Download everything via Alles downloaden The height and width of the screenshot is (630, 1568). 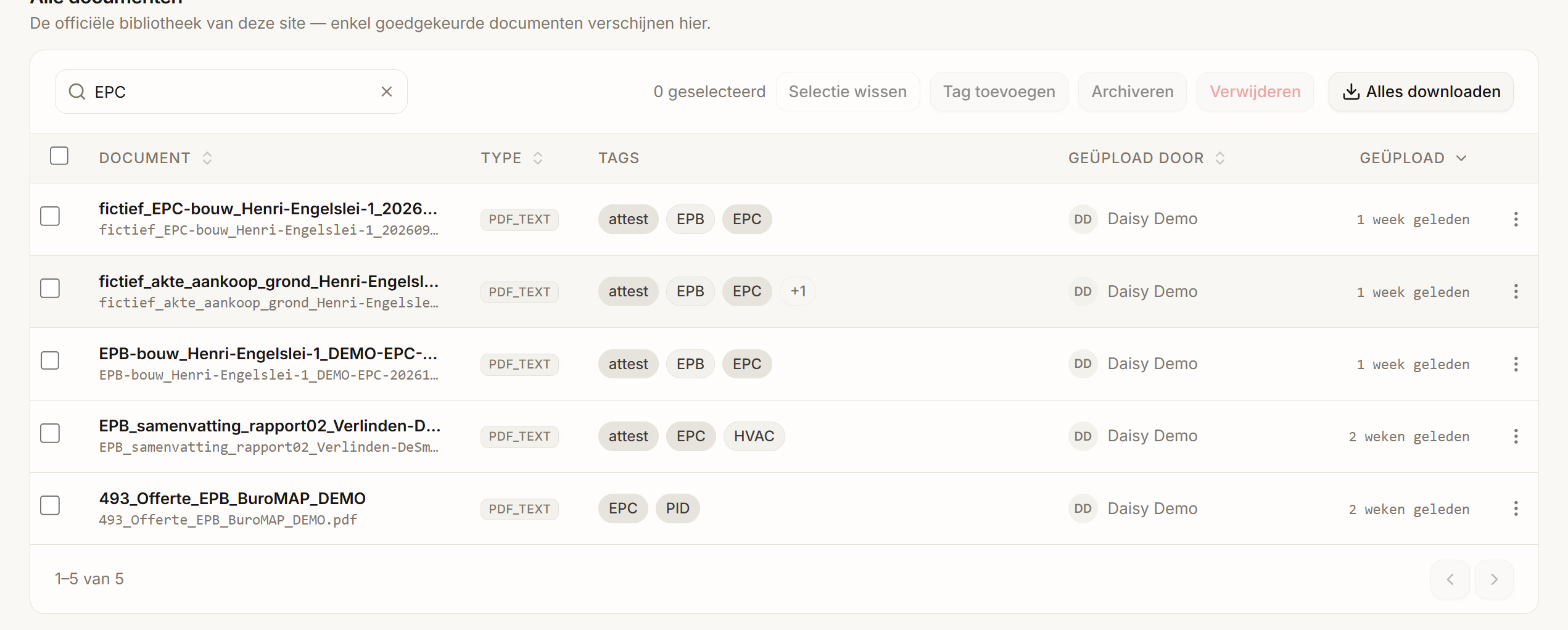click(1421, 92)
